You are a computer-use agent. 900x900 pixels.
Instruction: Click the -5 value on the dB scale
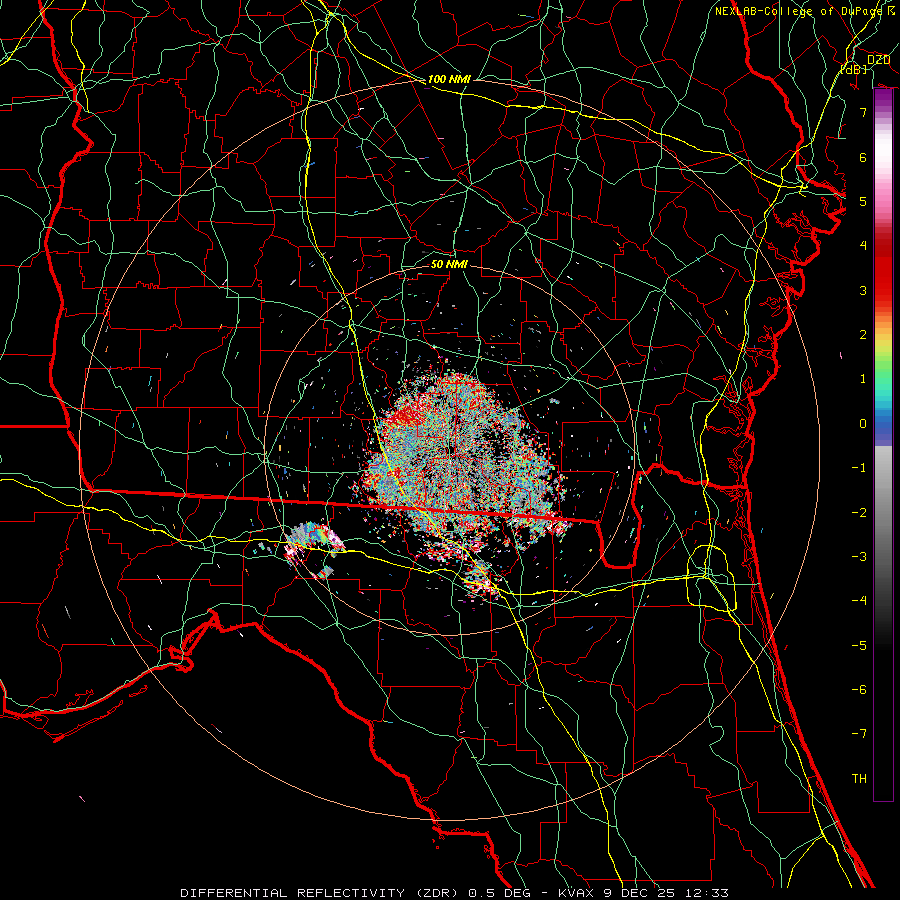[x=859, y=646]
